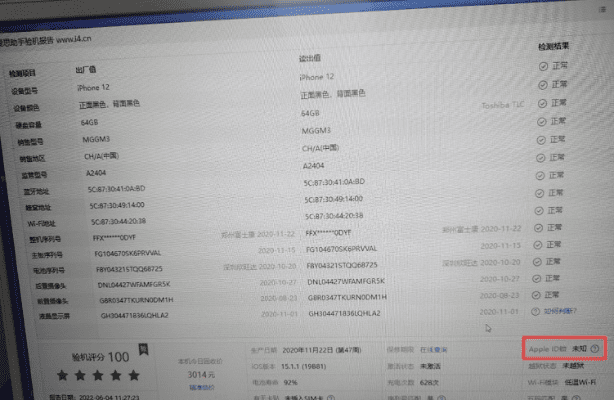The image size is (614, 400).
Task: Click the 2020年11月22日 production date value
Action: tap(321, 350)
